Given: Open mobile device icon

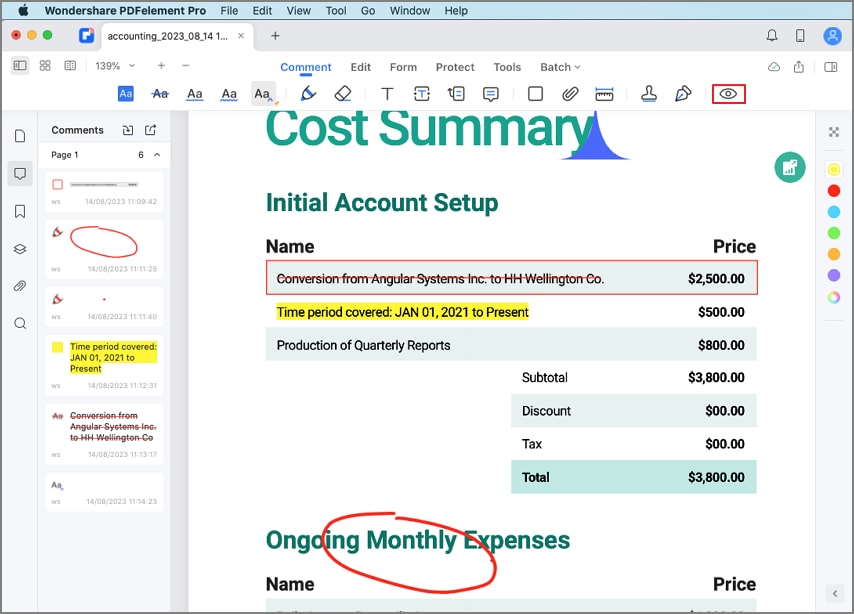Looking at the screenshot, I should point(800,36).
